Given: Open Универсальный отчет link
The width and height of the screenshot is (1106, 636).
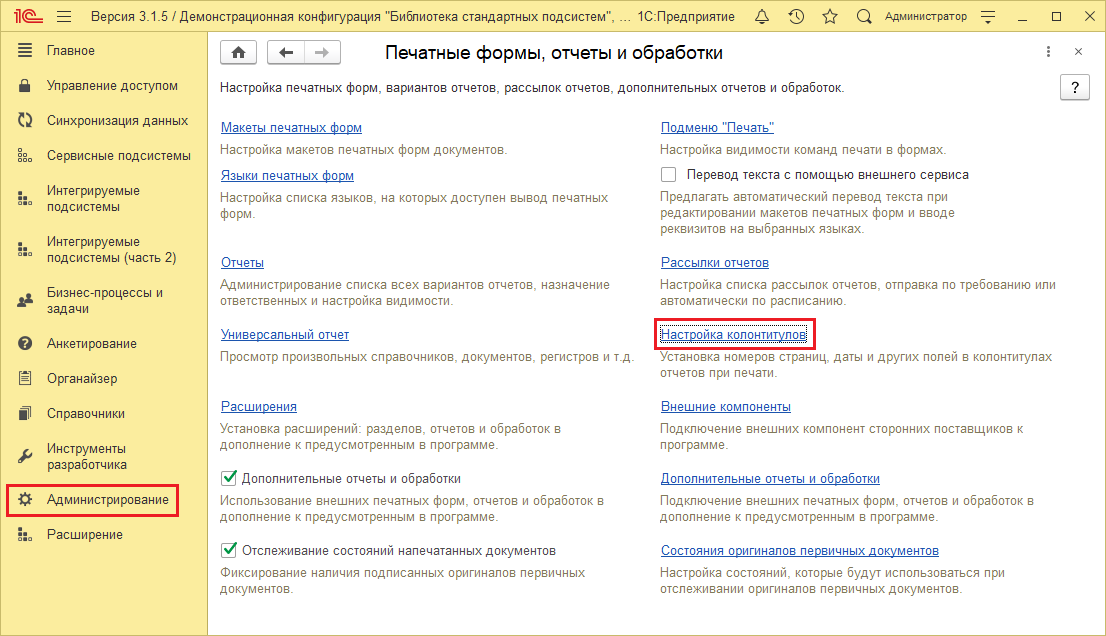Looking at the screenshot, I should pyautogui.click(x=285, y=334).
